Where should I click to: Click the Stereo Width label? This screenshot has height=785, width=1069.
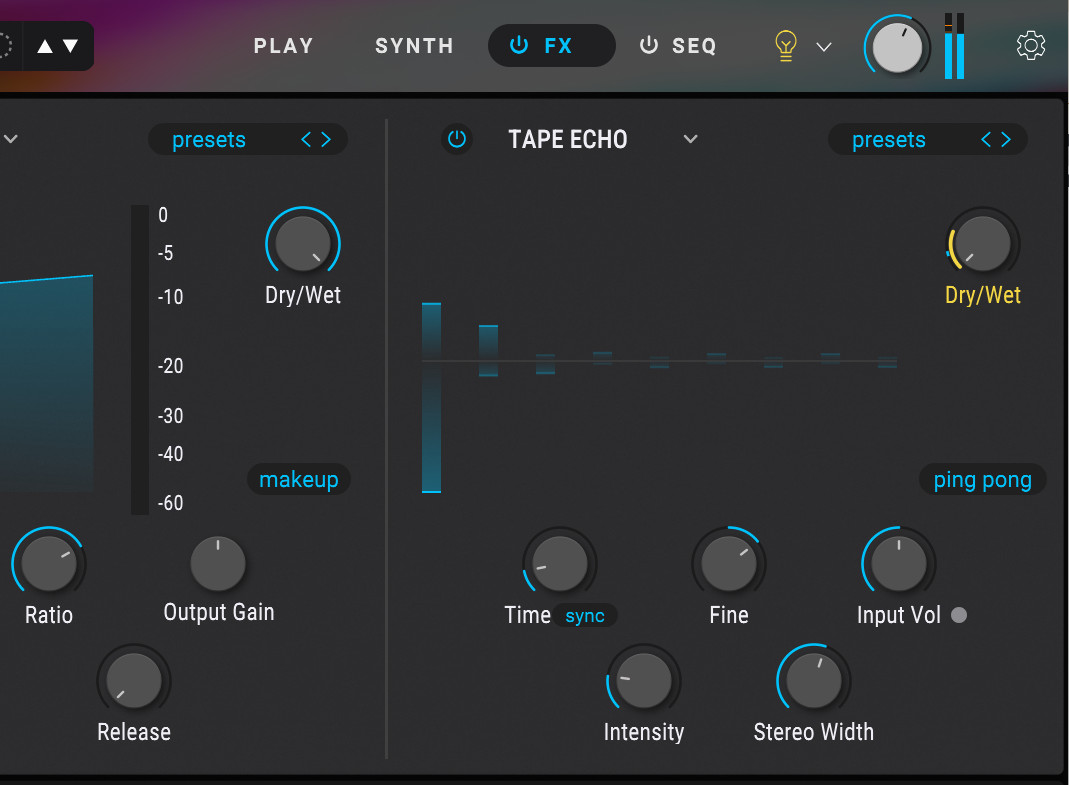coord(813,732)
